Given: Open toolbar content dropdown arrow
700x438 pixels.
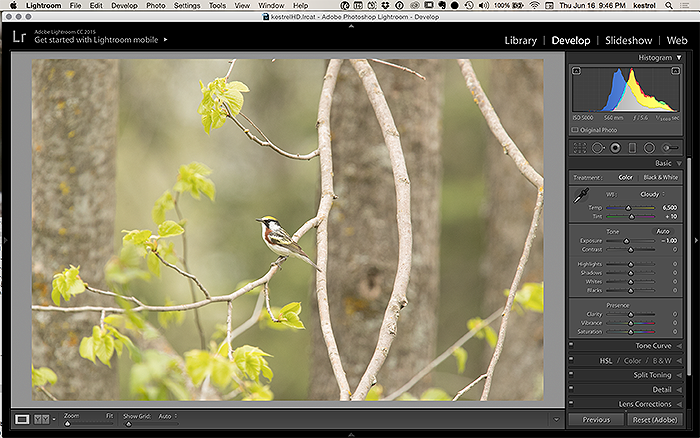Looking at the screenshot, I should [556, 419].
